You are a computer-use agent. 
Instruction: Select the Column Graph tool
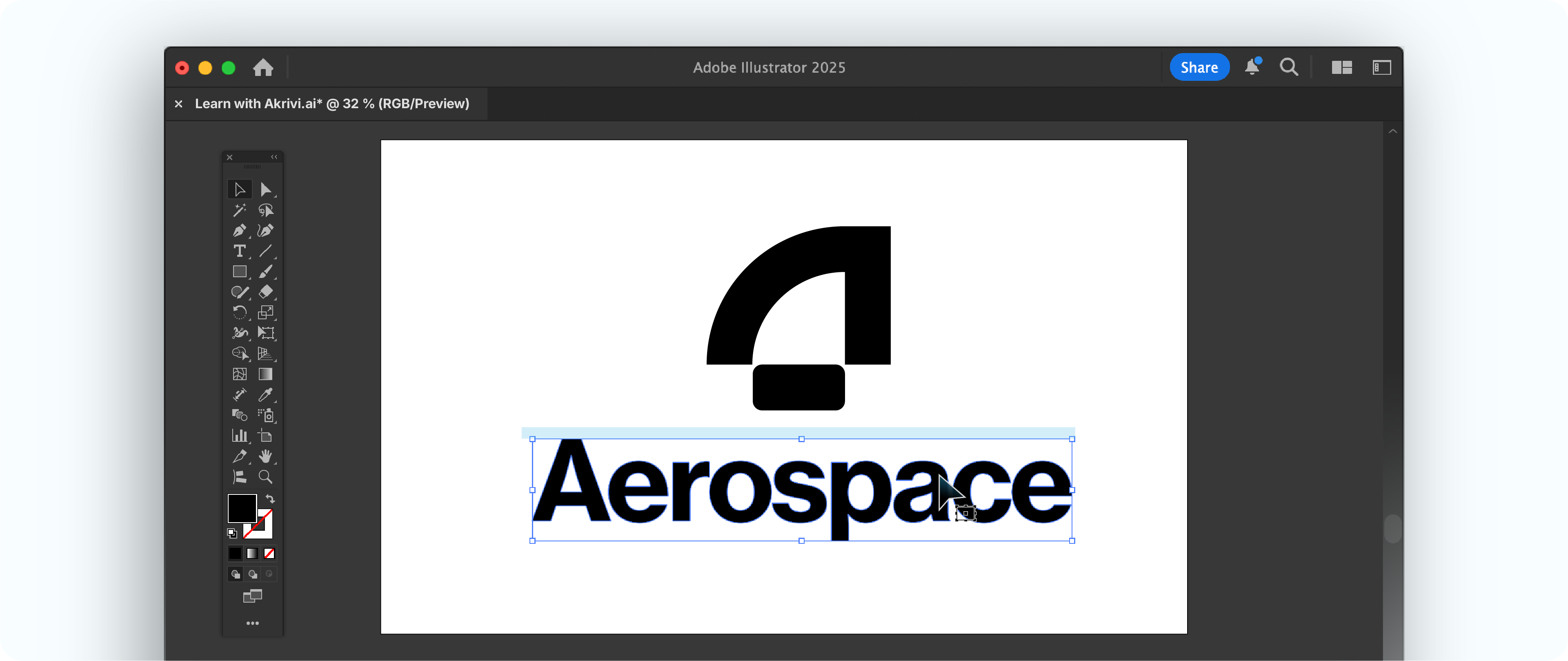click(x=239, y=436)
